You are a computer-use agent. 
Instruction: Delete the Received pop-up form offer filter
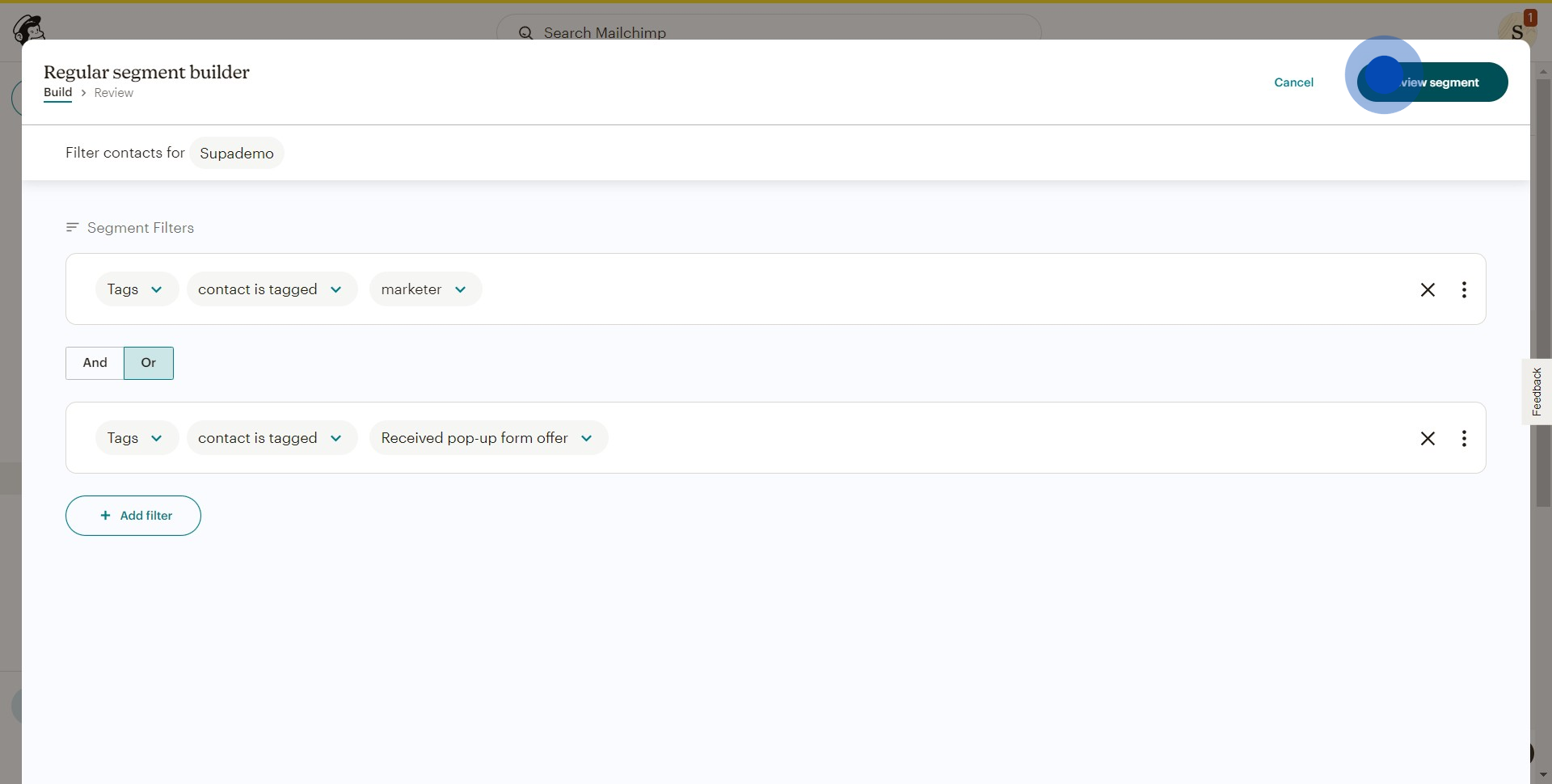point(1428,438)
